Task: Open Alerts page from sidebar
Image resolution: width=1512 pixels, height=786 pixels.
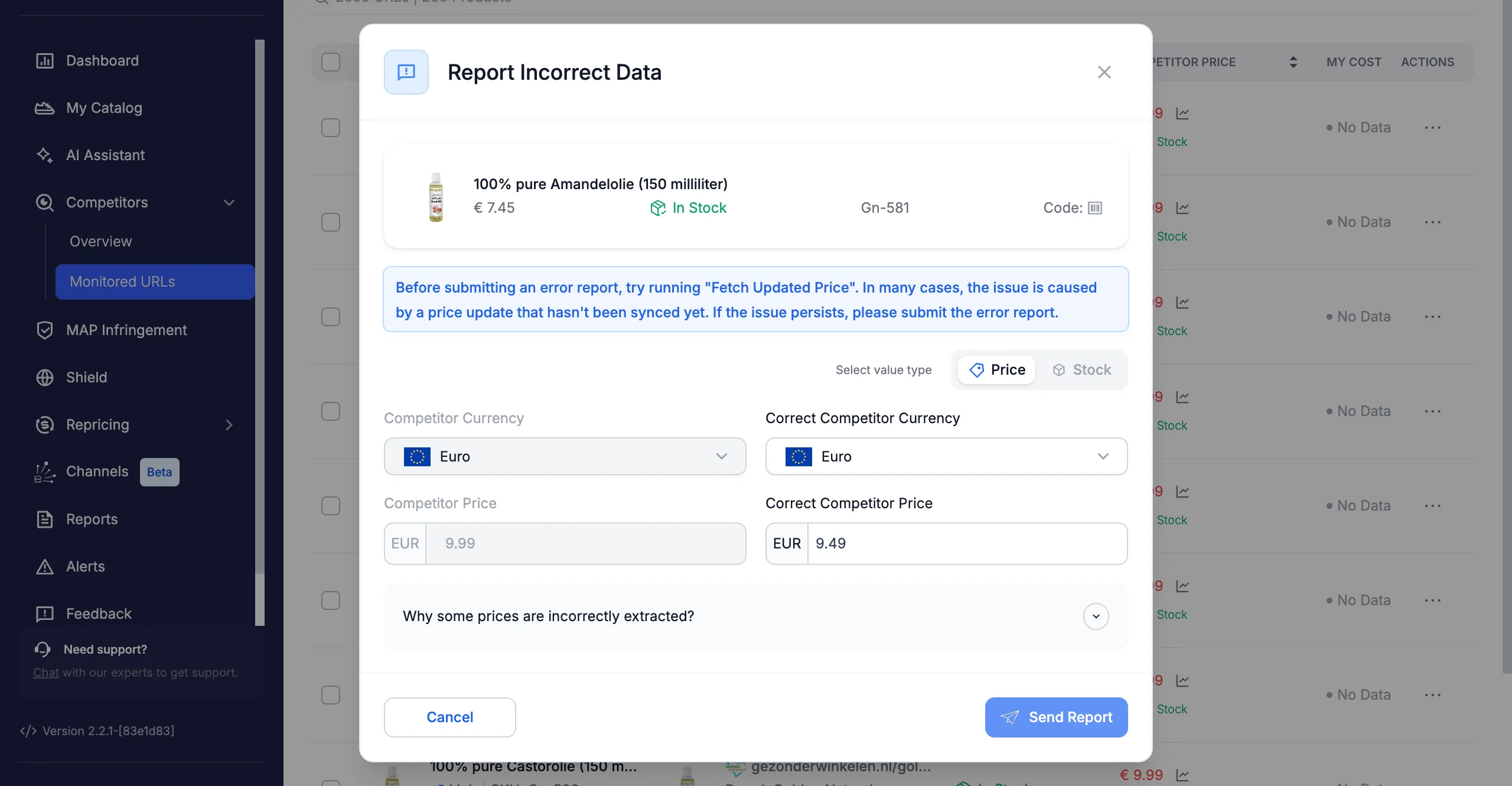Action: click(86, 566)
